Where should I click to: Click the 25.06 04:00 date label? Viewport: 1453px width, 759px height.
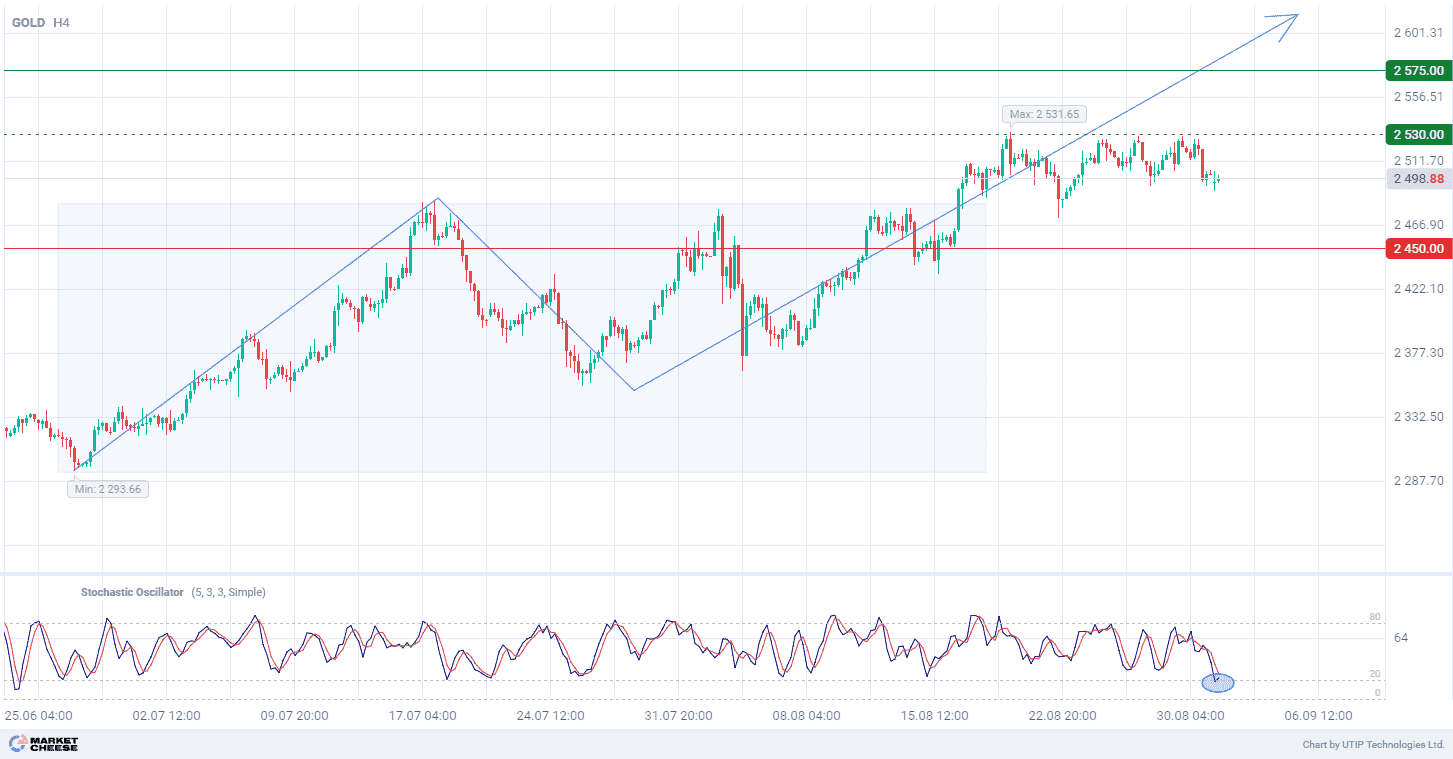[38, 716]
